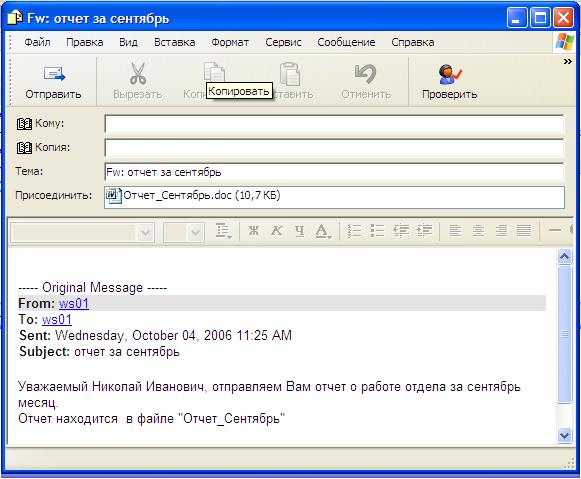
Task: Open the paragraph style formatting icon
Action: click(x=223, y=231)
